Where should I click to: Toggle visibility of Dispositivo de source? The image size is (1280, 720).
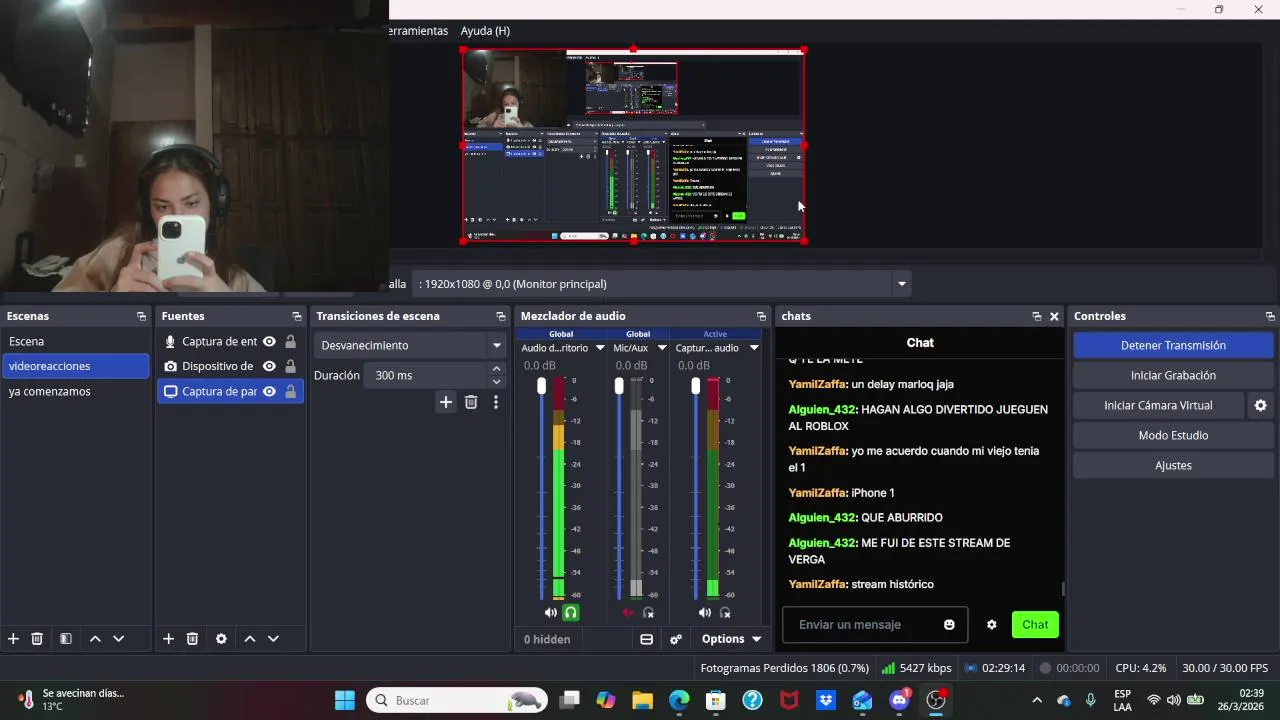pyautogui.click(x=269, y=366)
